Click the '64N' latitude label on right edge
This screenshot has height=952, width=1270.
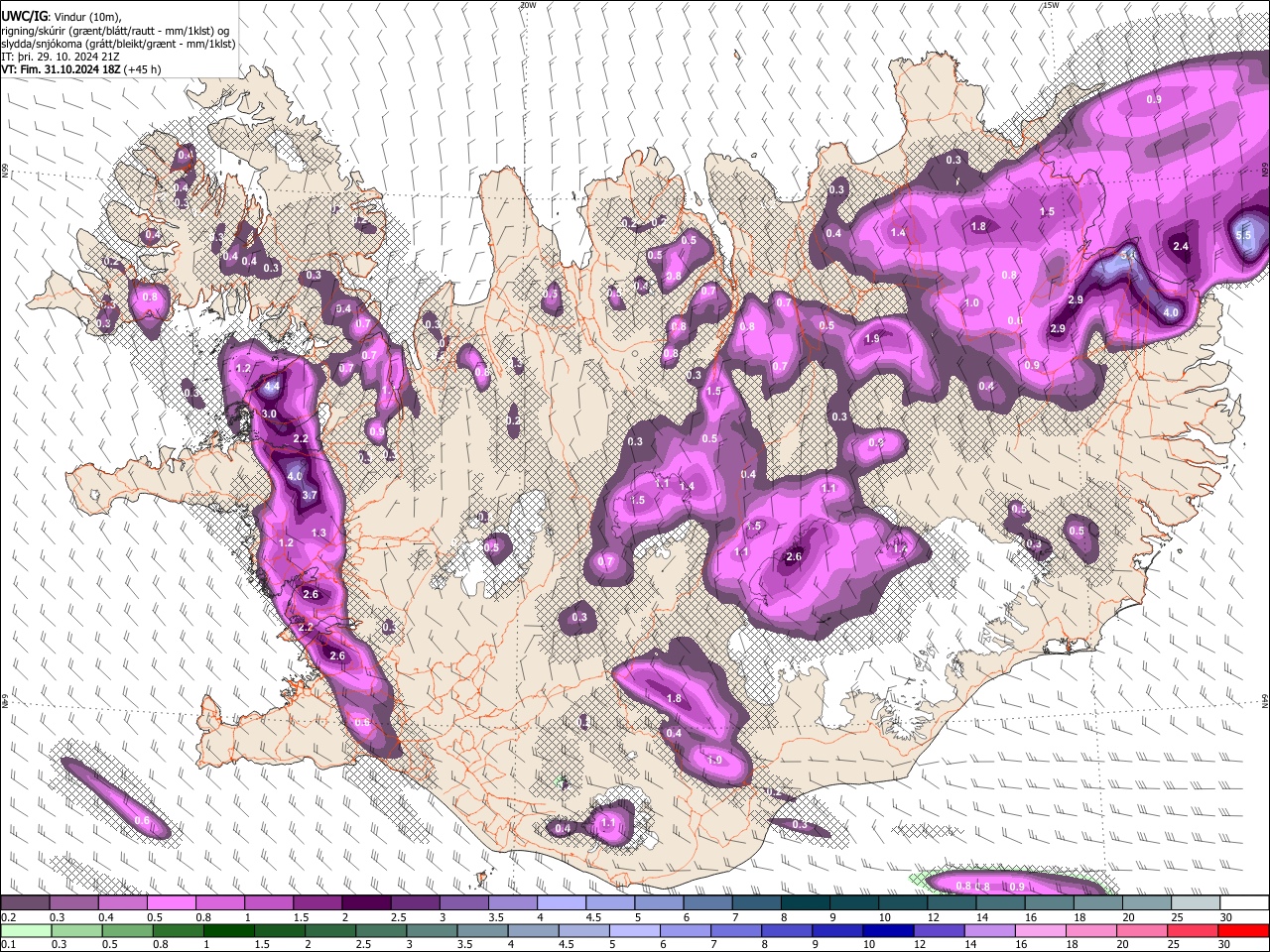coord(1265,701)
